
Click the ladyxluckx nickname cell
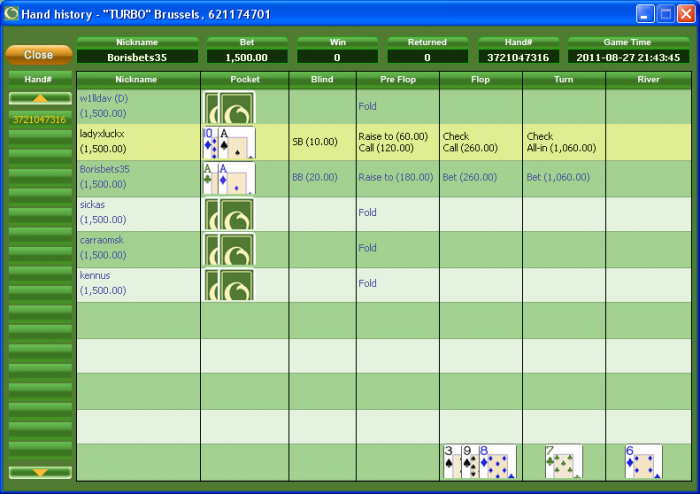pos(138,142)
